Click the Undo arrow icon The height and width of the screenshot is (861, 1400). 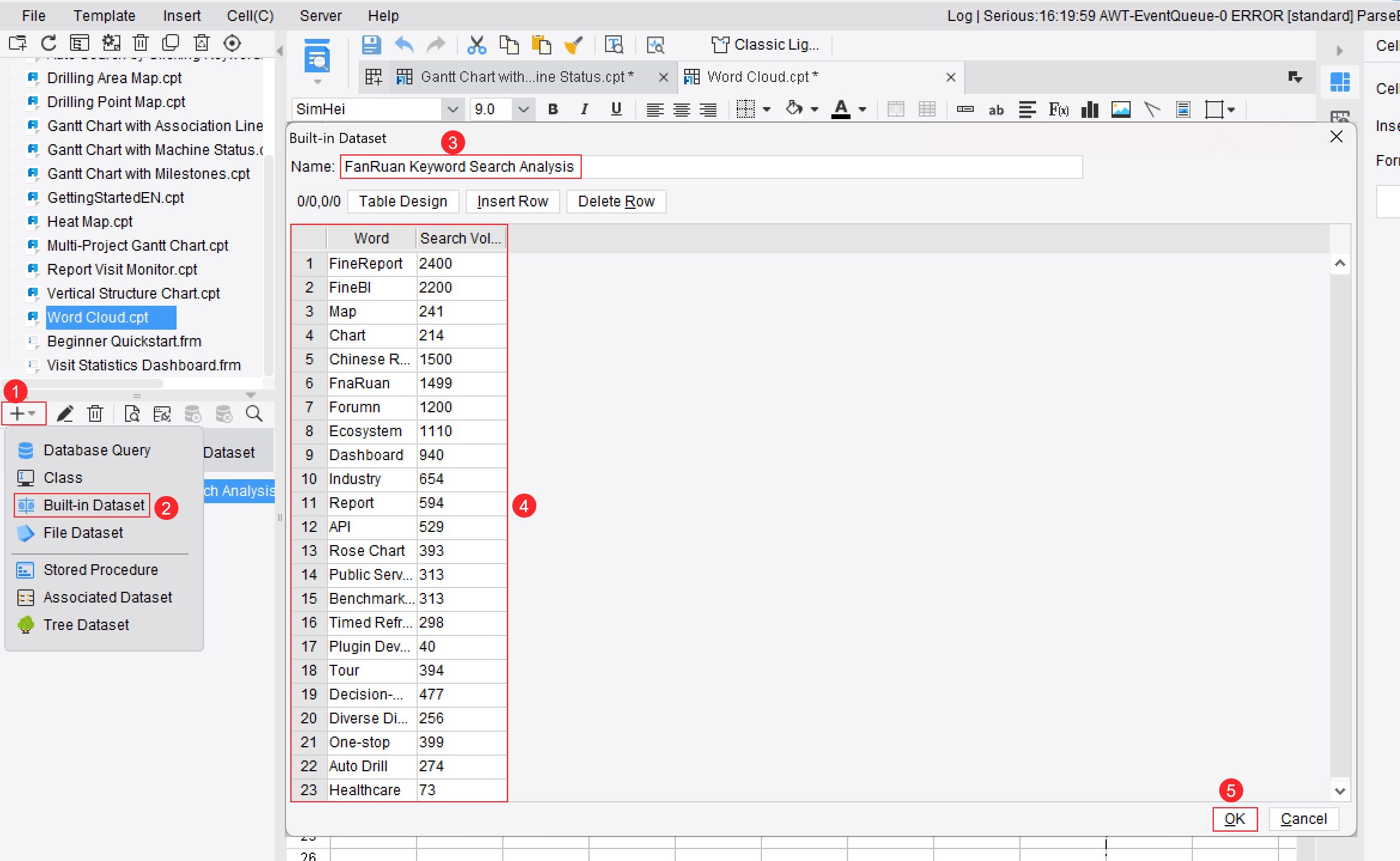405,45
